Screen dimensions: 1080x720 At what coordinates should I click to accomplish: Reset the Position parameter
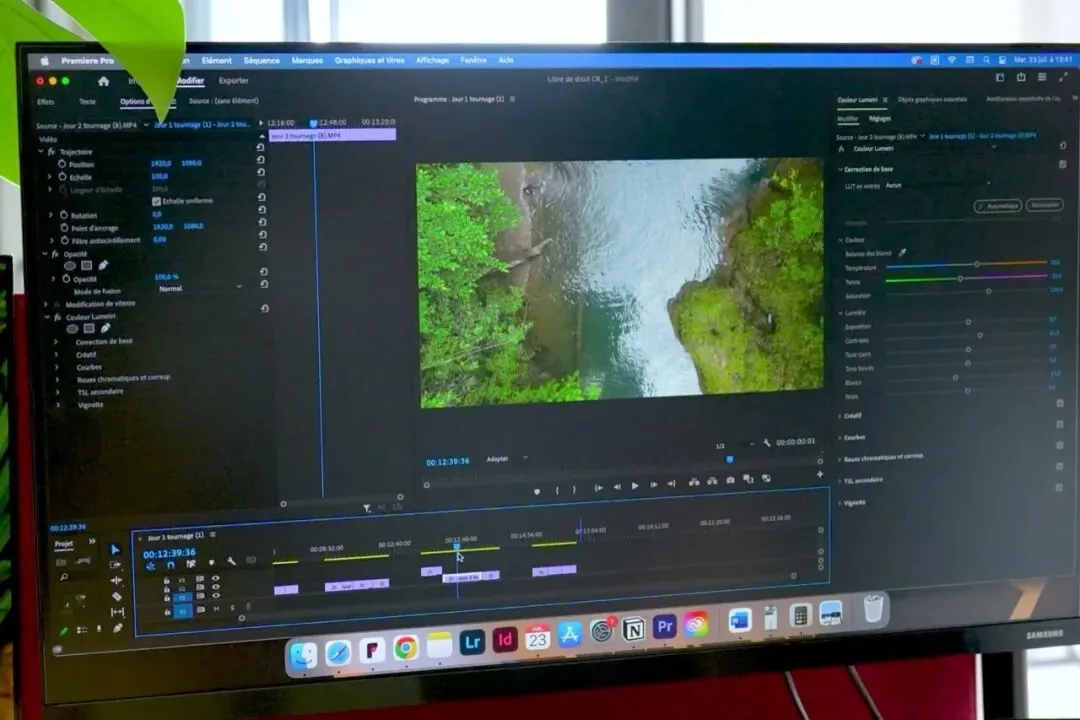(x=260, y=160)
